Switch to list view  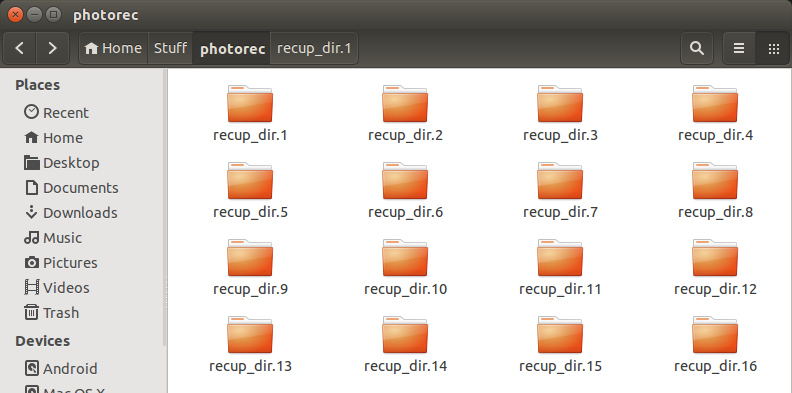click(739, 48)
